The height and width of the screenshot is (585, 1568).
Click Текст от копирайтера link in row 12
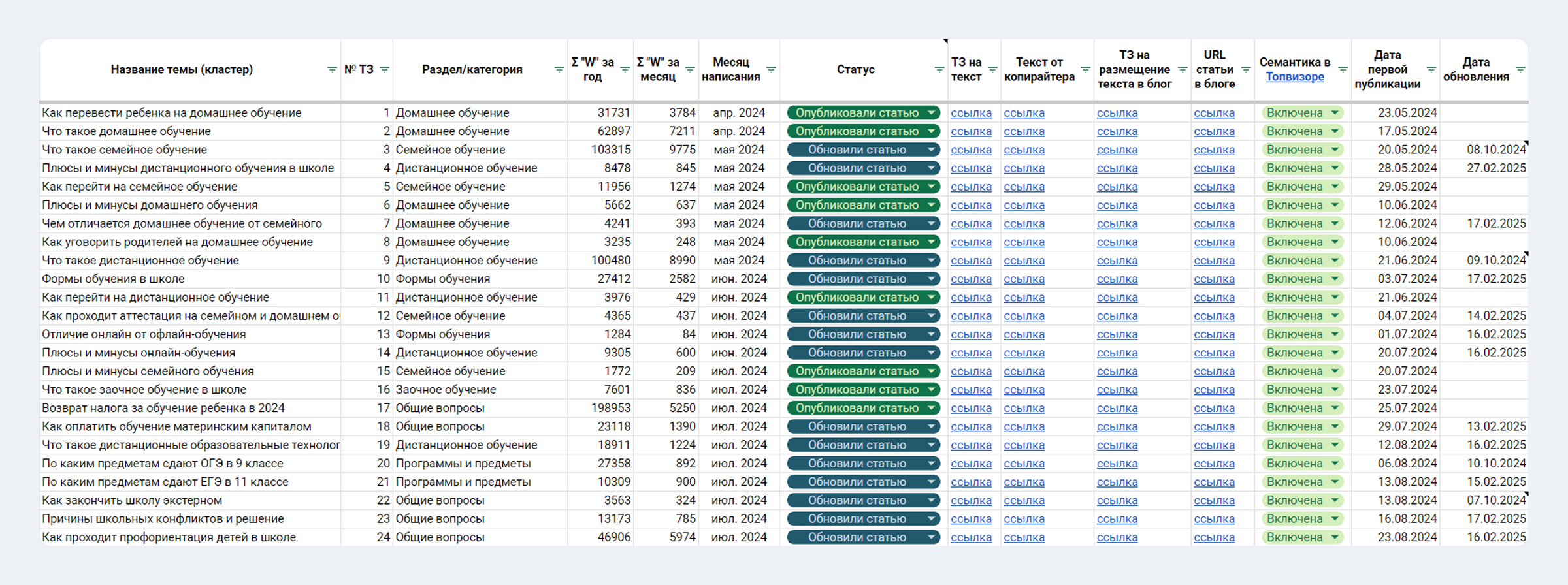(x=1024, y=316)
